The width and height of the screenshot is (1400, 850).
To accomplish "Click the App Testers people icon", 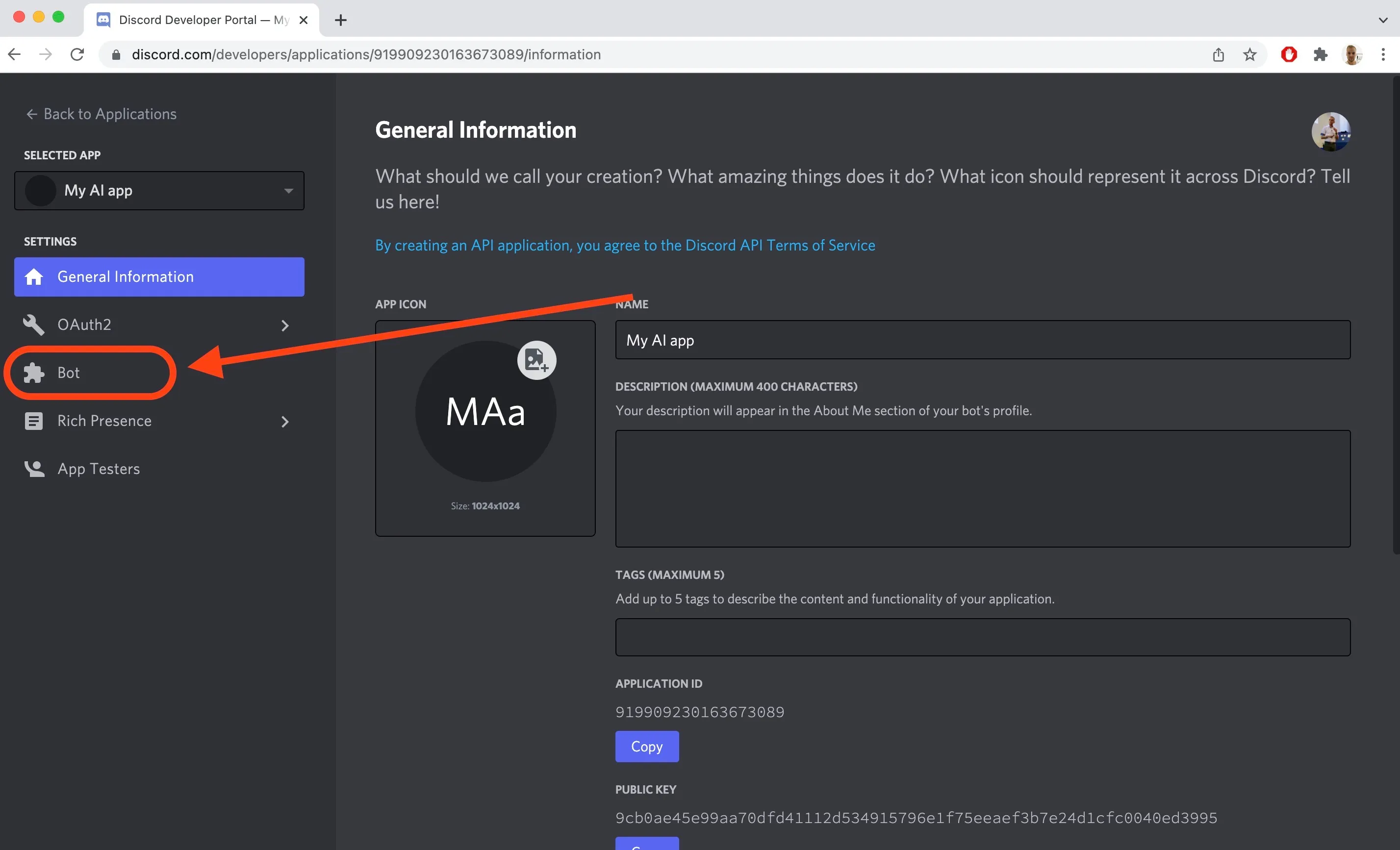I will tap(34, 469).
